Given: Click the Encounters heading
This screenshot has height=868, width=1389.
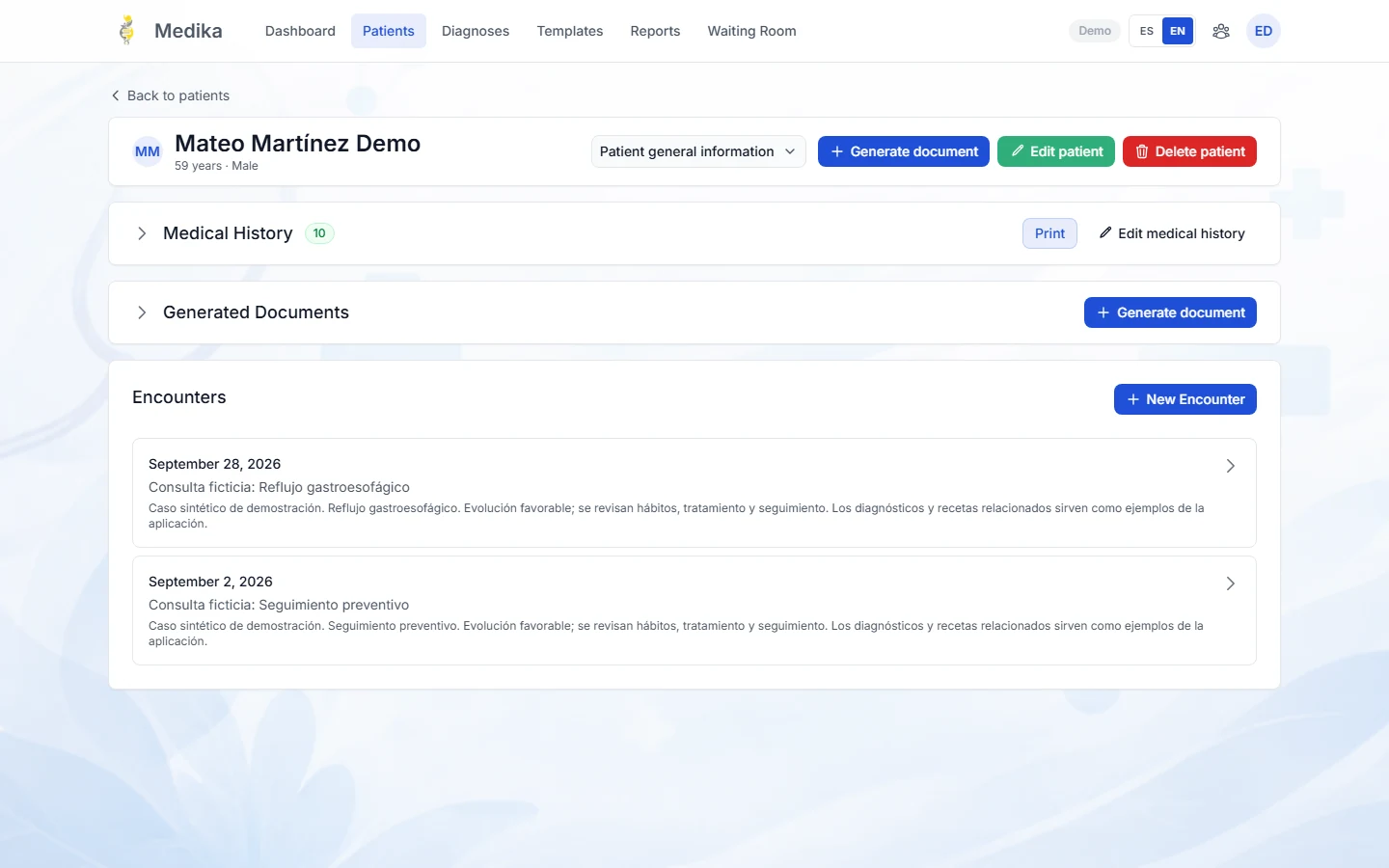Looking at the screenshot, I should 179,397.
